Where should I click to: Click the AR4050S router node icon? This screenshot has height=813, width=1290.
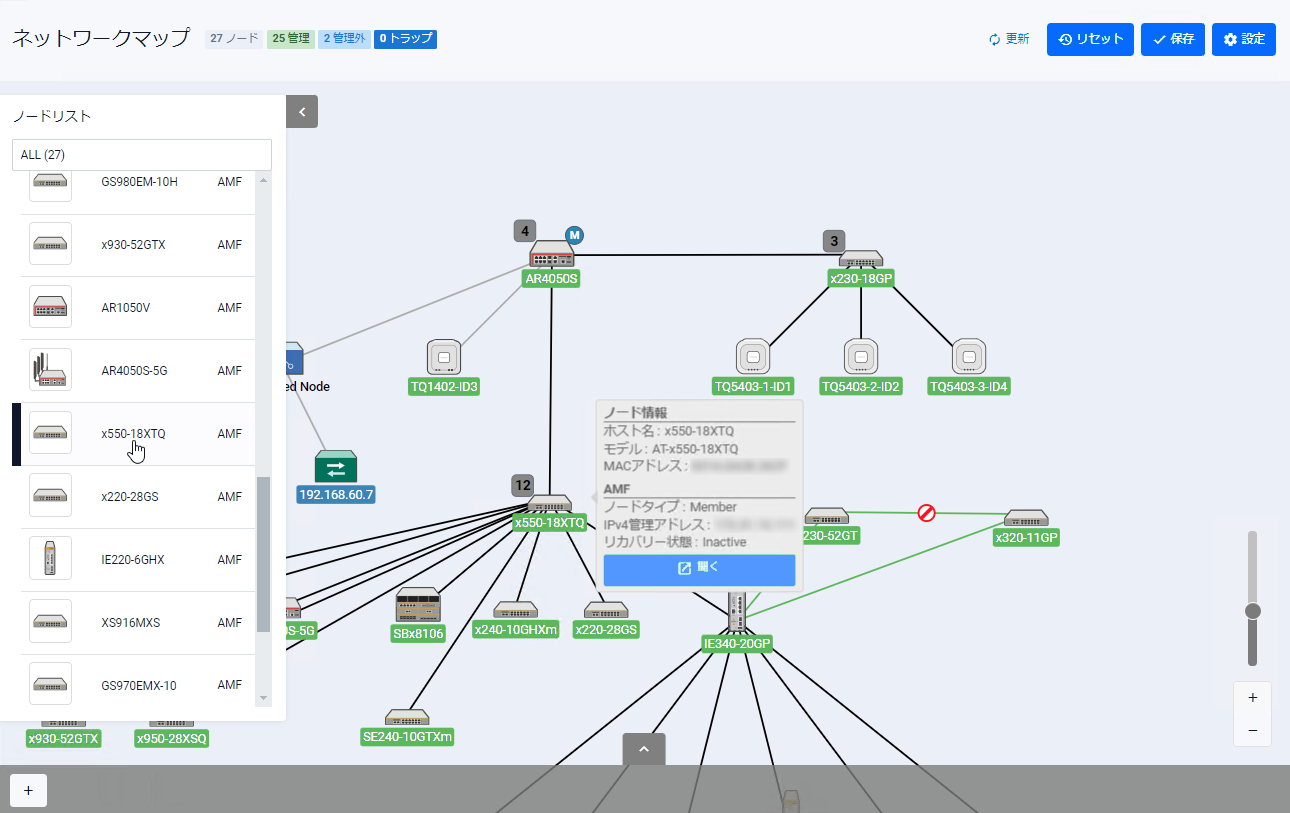pyautogui.click(x=551, y=254)
